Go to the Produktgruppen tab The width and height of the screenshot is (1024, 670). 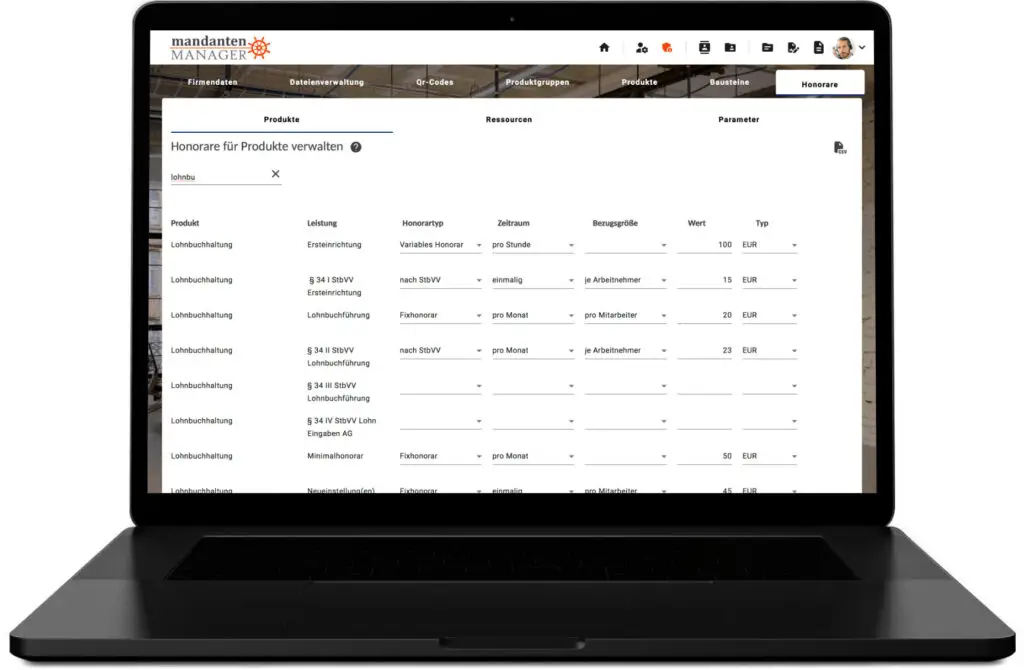point(537,82)
